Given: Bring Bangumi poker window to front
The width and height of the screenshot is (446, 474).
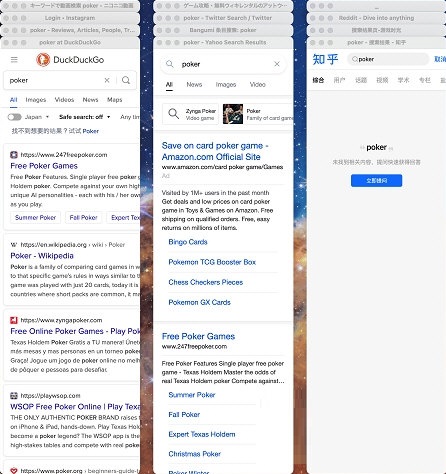Looking at the screenshot, I should click(223, 30).
